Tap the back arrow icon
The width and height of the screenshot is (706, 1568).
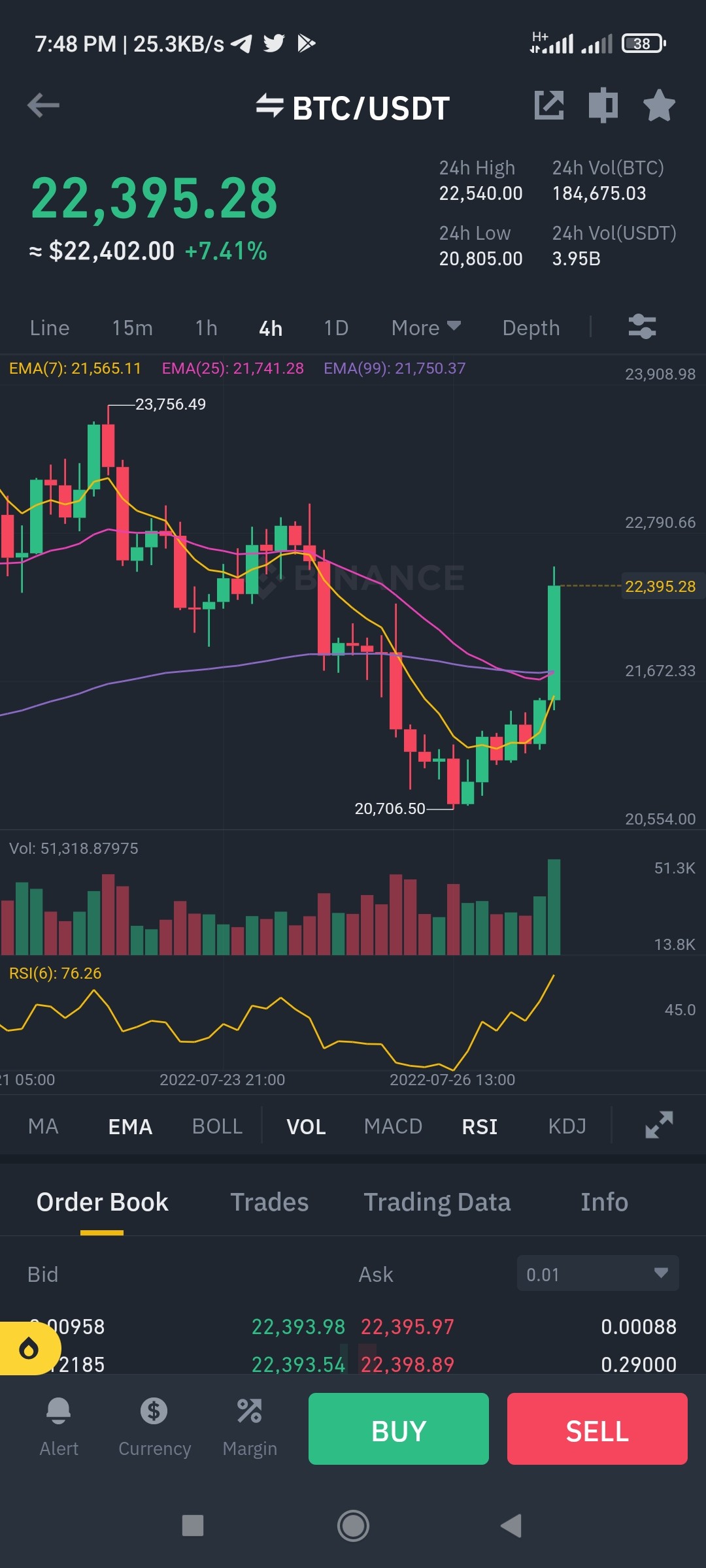[43, 105]
